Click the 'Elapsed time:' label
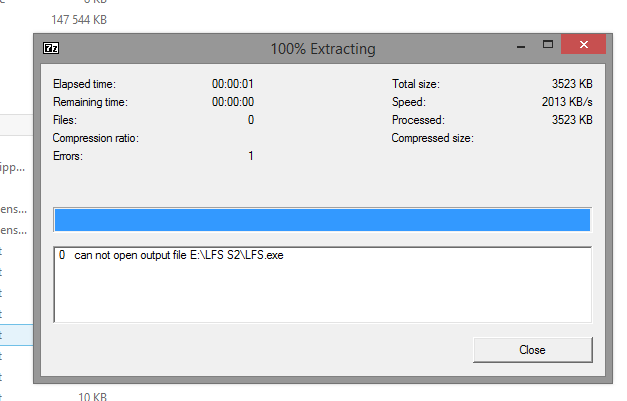This screenshot has height=401, width=627. [84, 84]
